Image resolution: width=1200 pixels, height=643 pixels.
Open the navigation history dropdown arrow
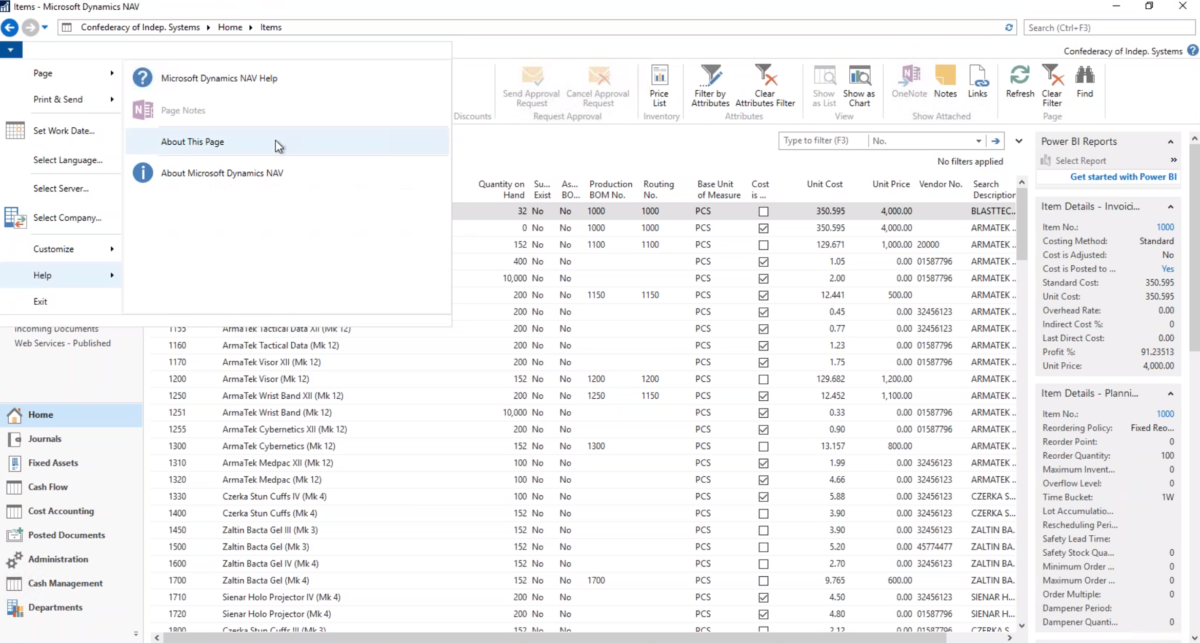[45, 28]
